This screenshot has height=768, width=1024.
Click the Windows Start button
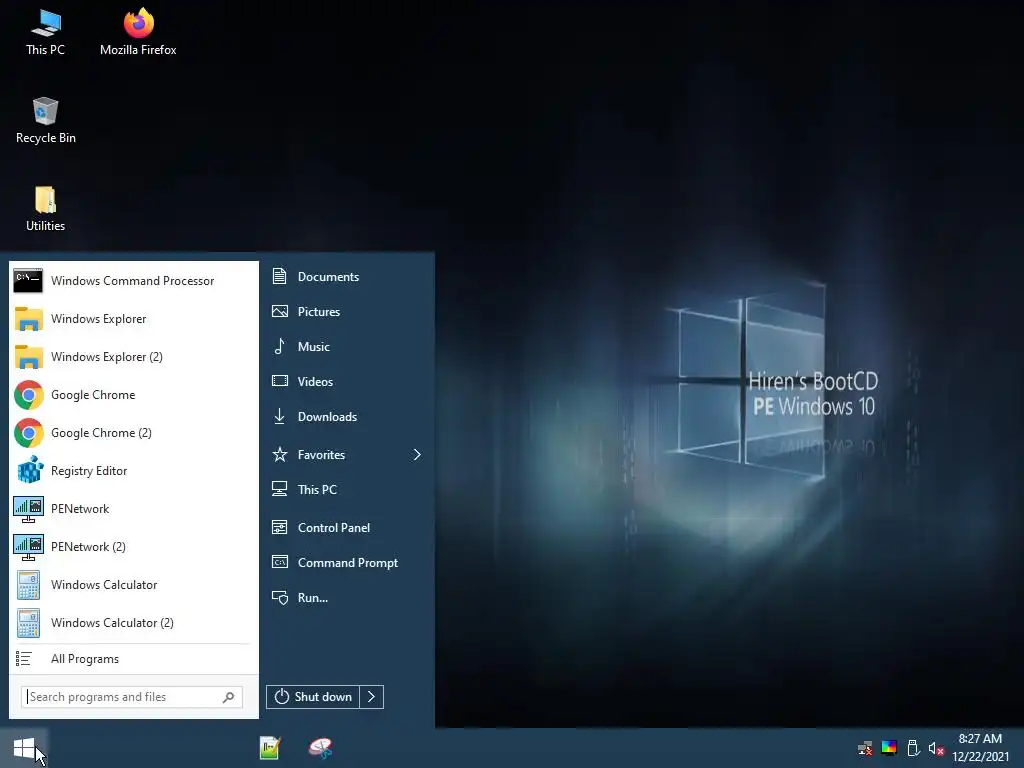24,748
